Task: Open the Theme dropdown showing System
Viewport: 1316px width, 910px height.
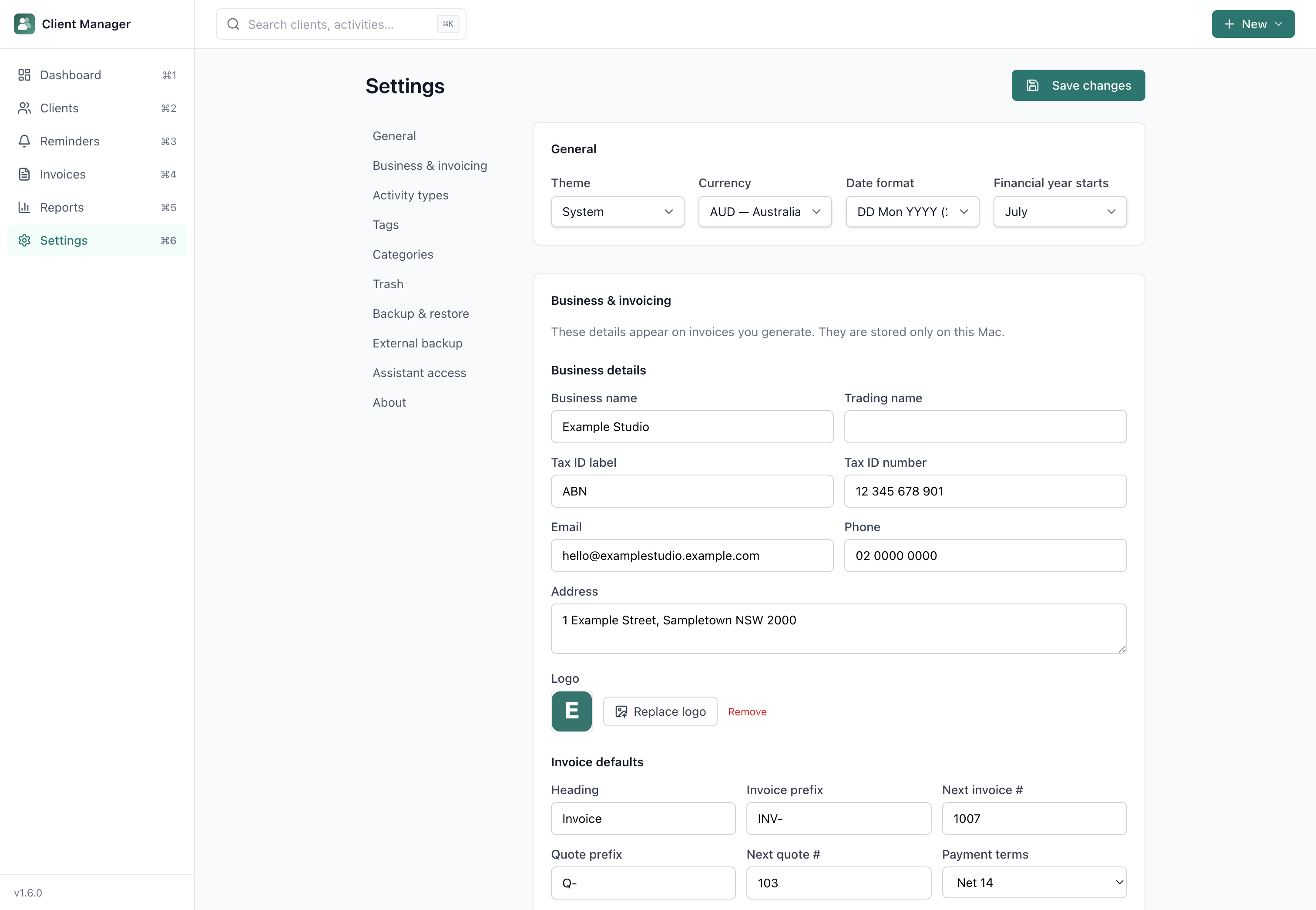Action: (617, 212)
